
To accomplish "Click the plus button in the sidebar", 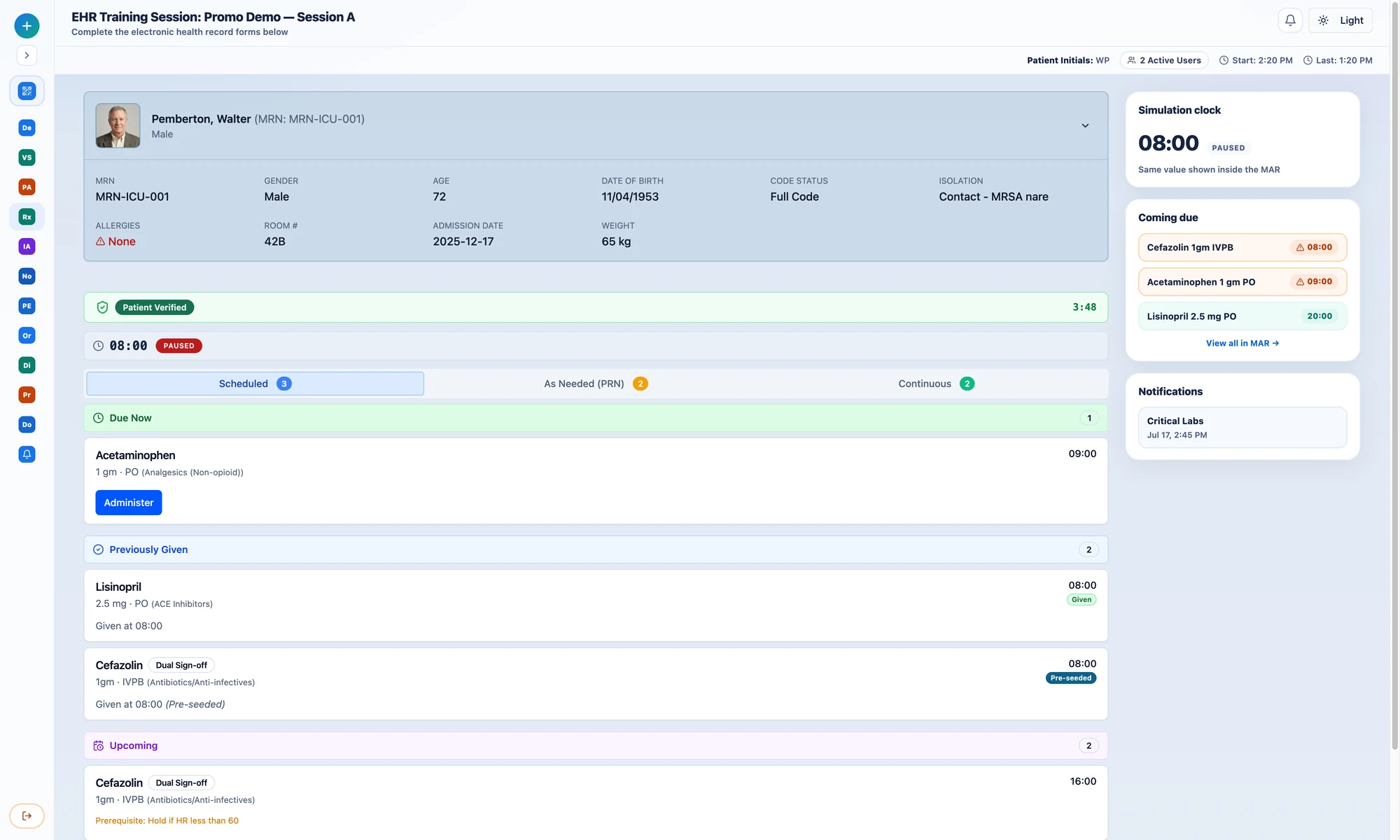I will (x=27, y=26).
